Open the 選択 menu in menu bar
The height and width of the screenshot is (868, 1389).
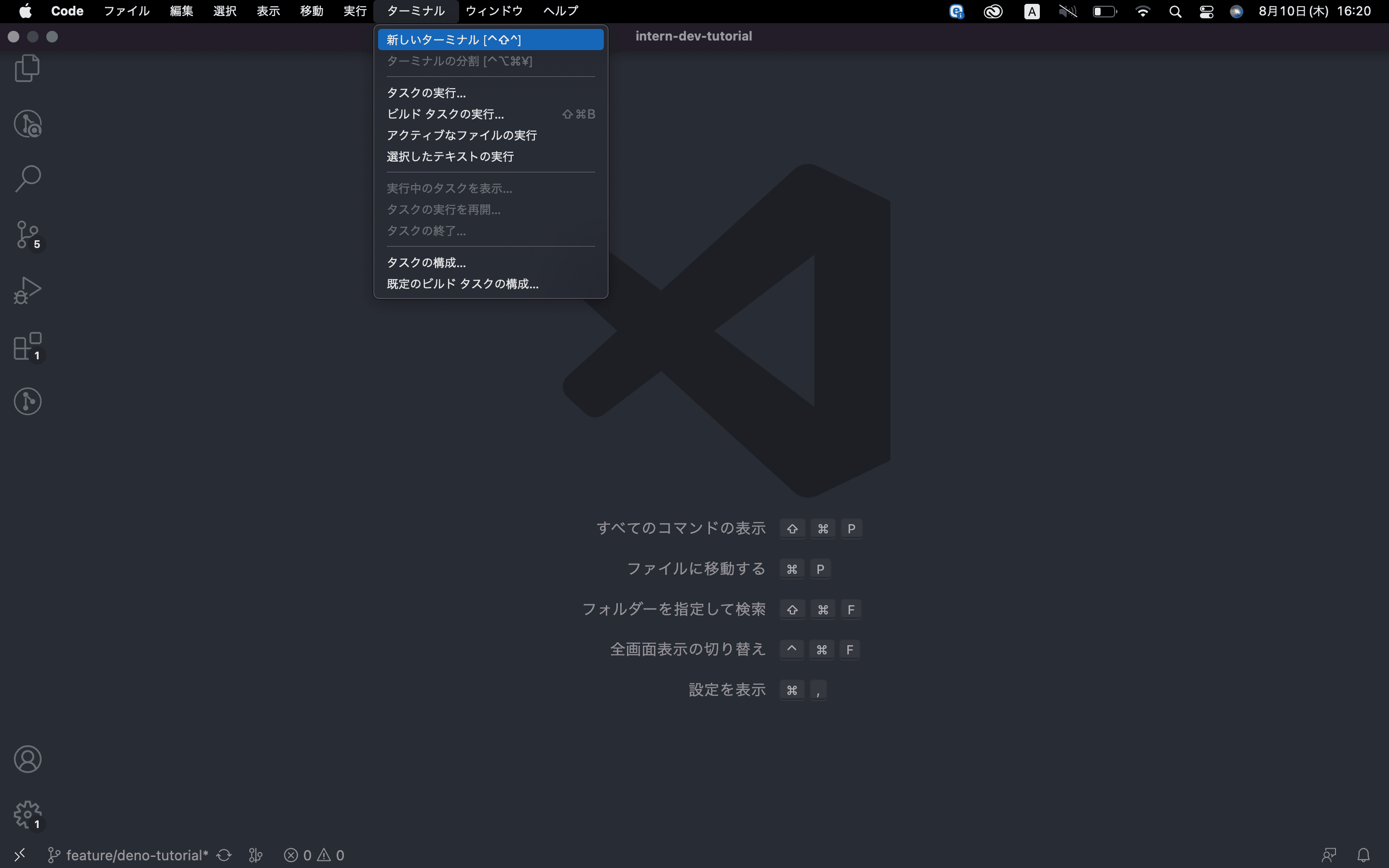(225, 11)
